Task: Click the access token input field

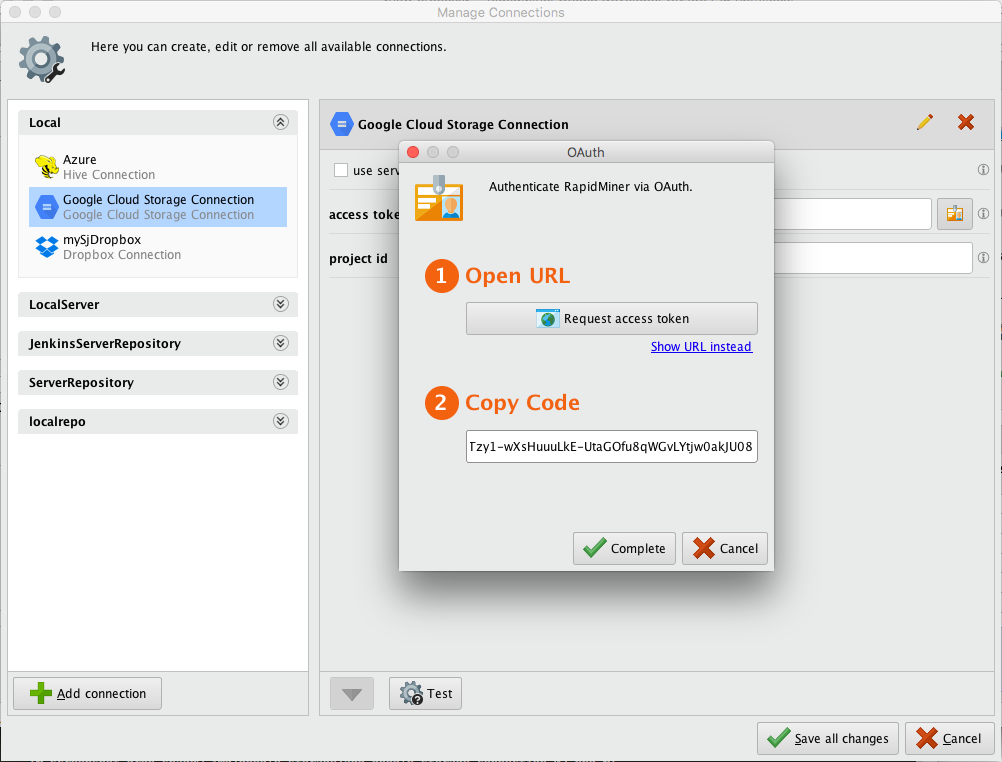Action: [852, 214]
